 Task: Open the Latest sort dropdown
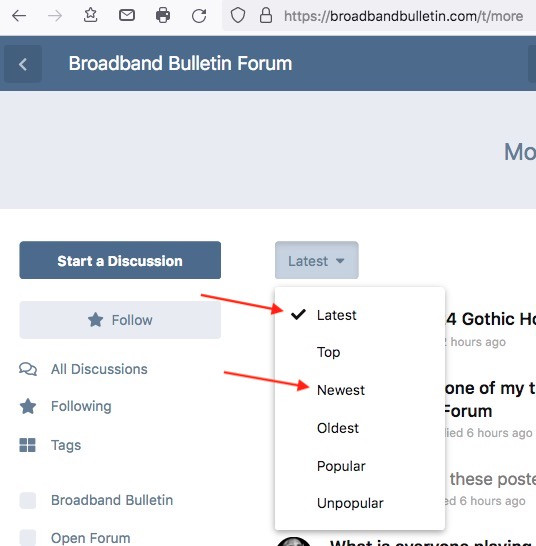pos(317,260)
